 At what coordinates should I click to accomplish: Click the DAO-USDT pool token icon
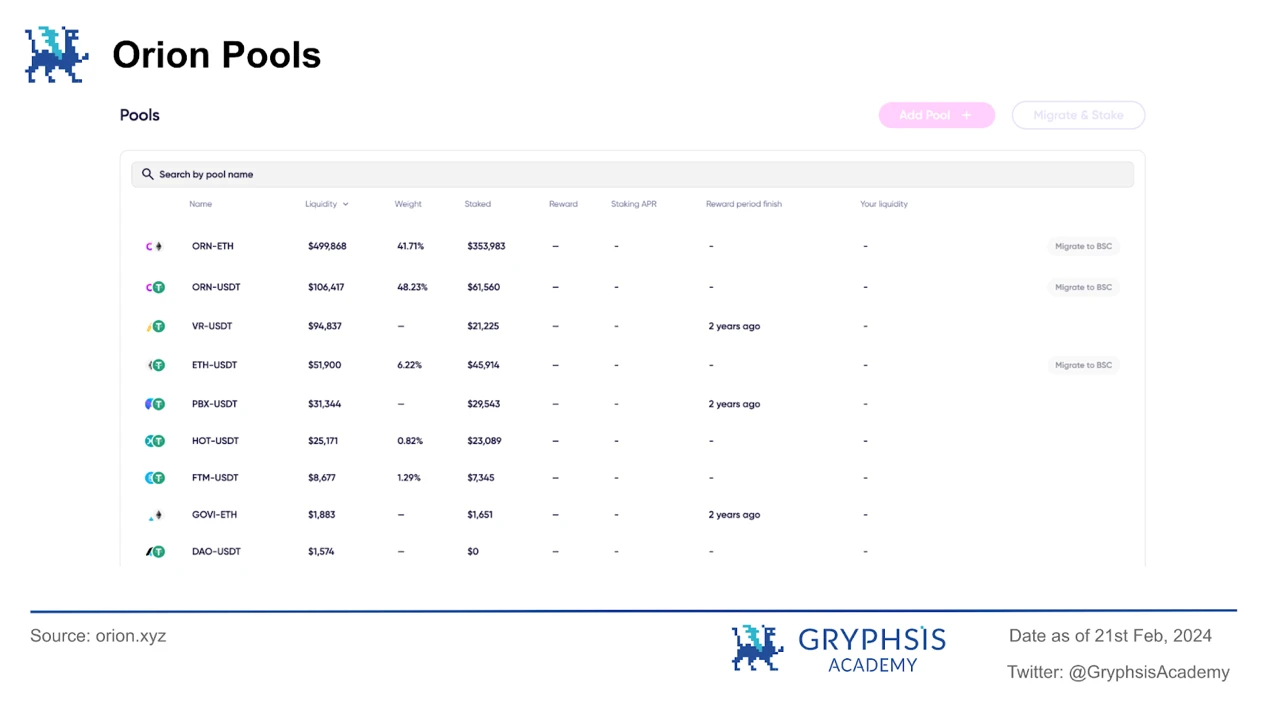(155, 552)
